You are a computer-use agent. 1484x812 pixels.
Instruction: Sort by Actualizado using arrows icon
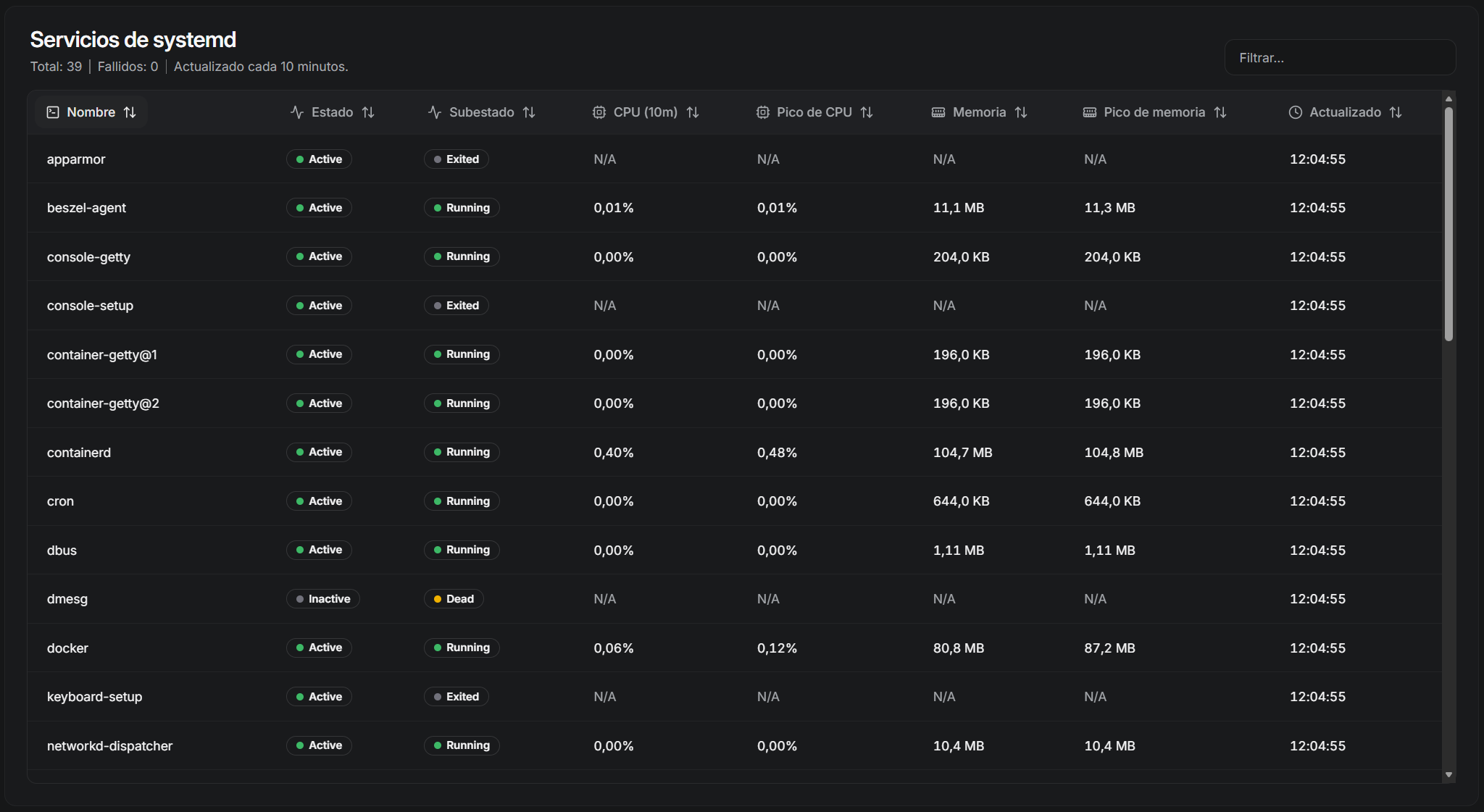click(1396, 112)
